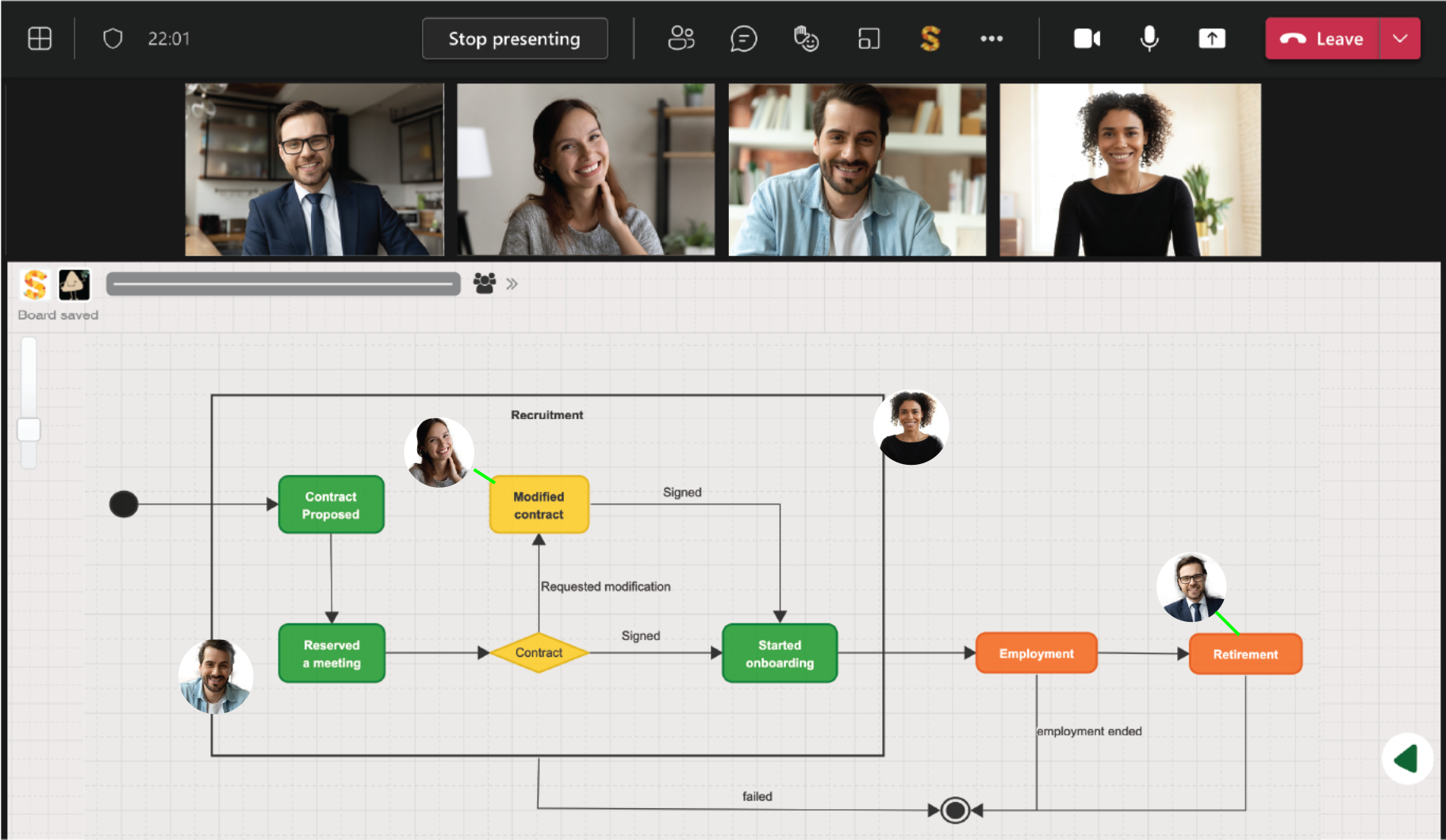Select the Contract decision diamond
The width and height of the screenshot is (1446, 840).
click(x=539, y=653)
